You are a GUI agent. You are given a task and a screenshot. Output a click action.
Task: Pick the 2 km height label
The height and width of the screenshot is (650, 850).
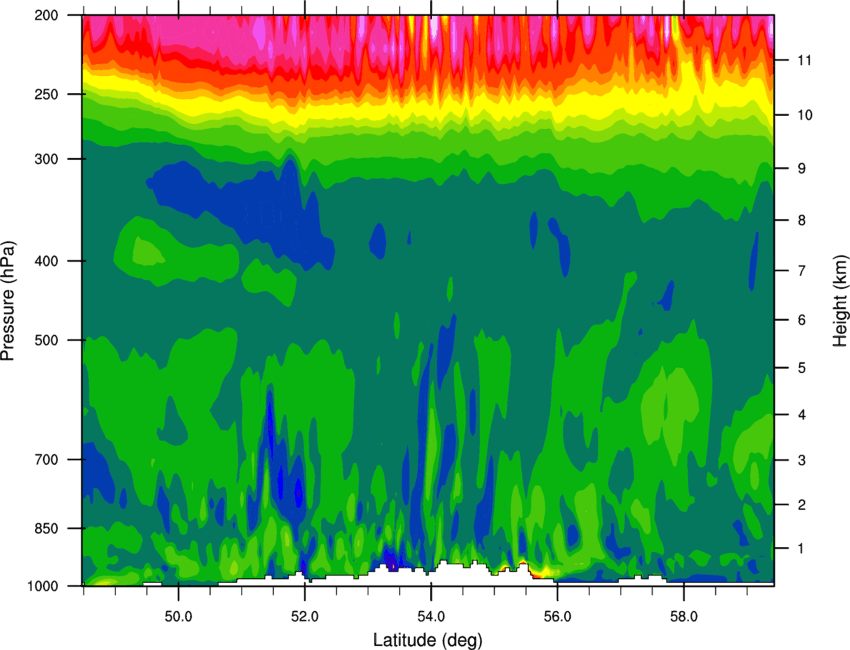(801, 505)
